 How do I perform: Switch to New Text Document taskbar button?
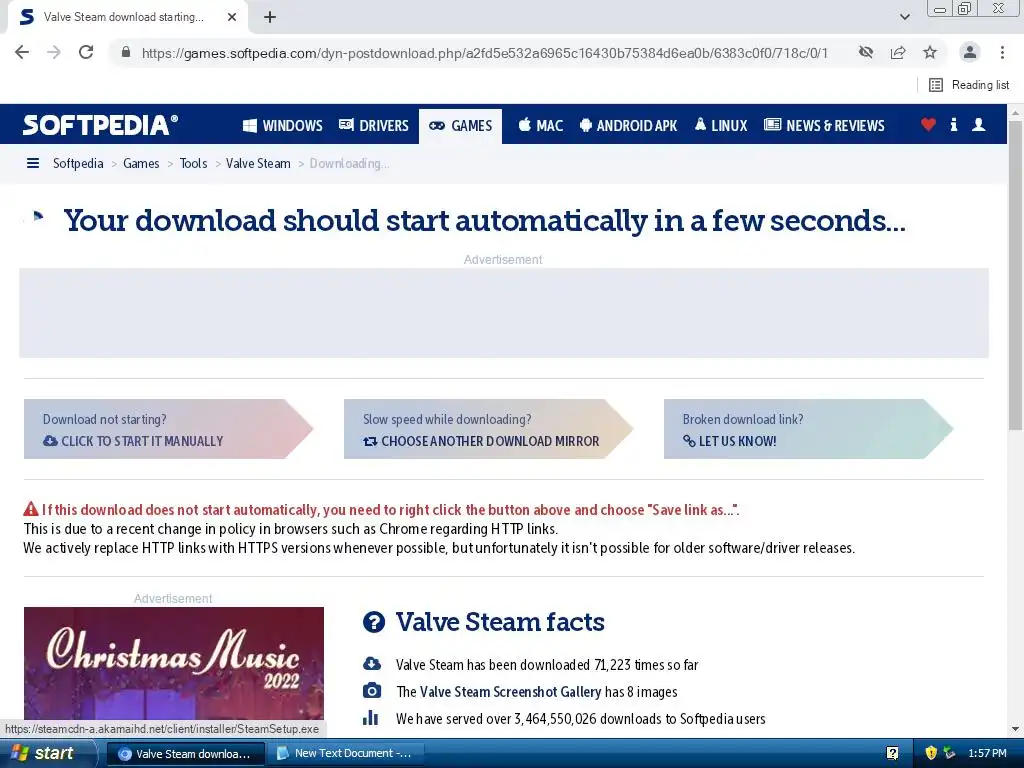(x=346, y=754)
